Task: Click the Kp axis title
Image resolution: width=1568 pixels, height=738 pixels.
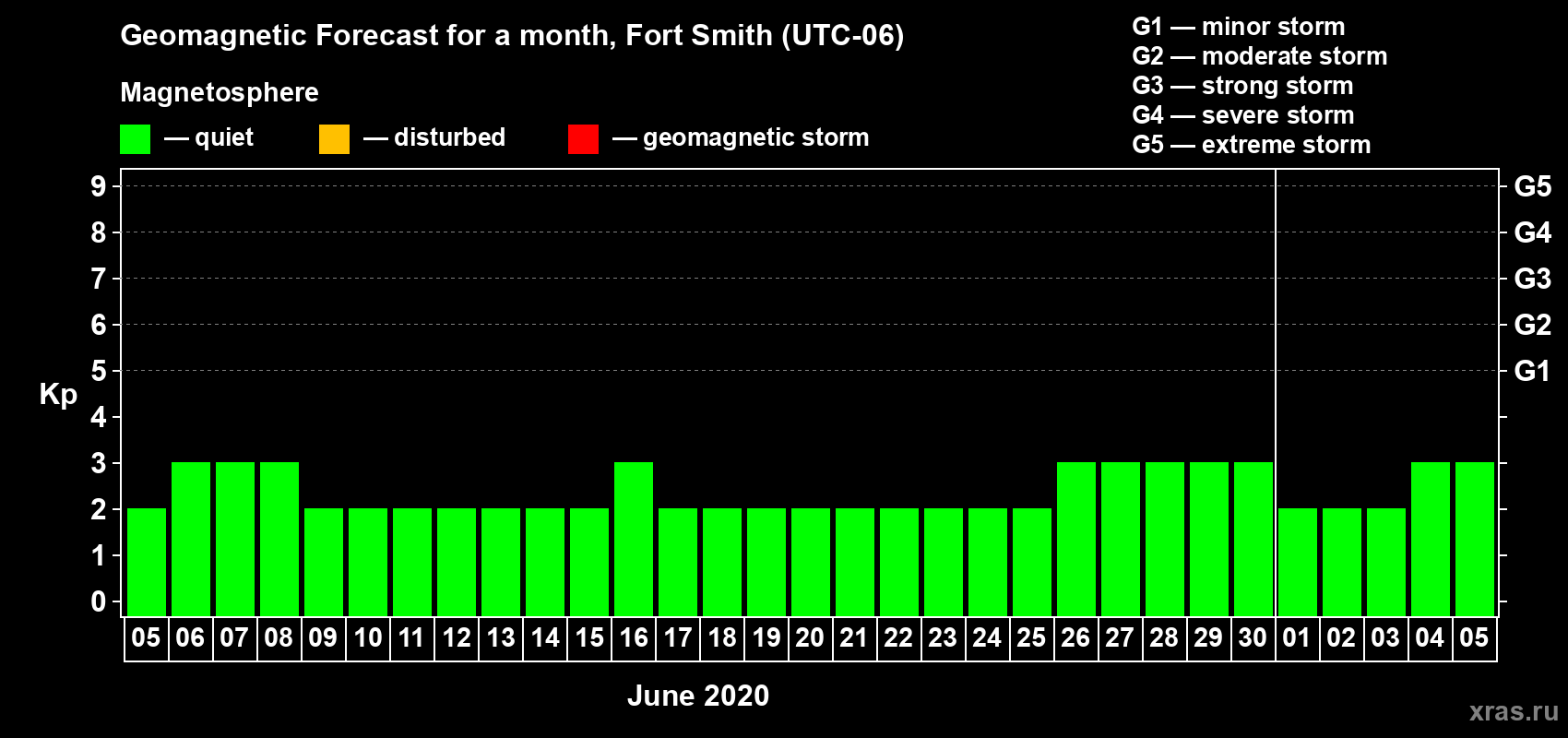Action: [58, 394]
